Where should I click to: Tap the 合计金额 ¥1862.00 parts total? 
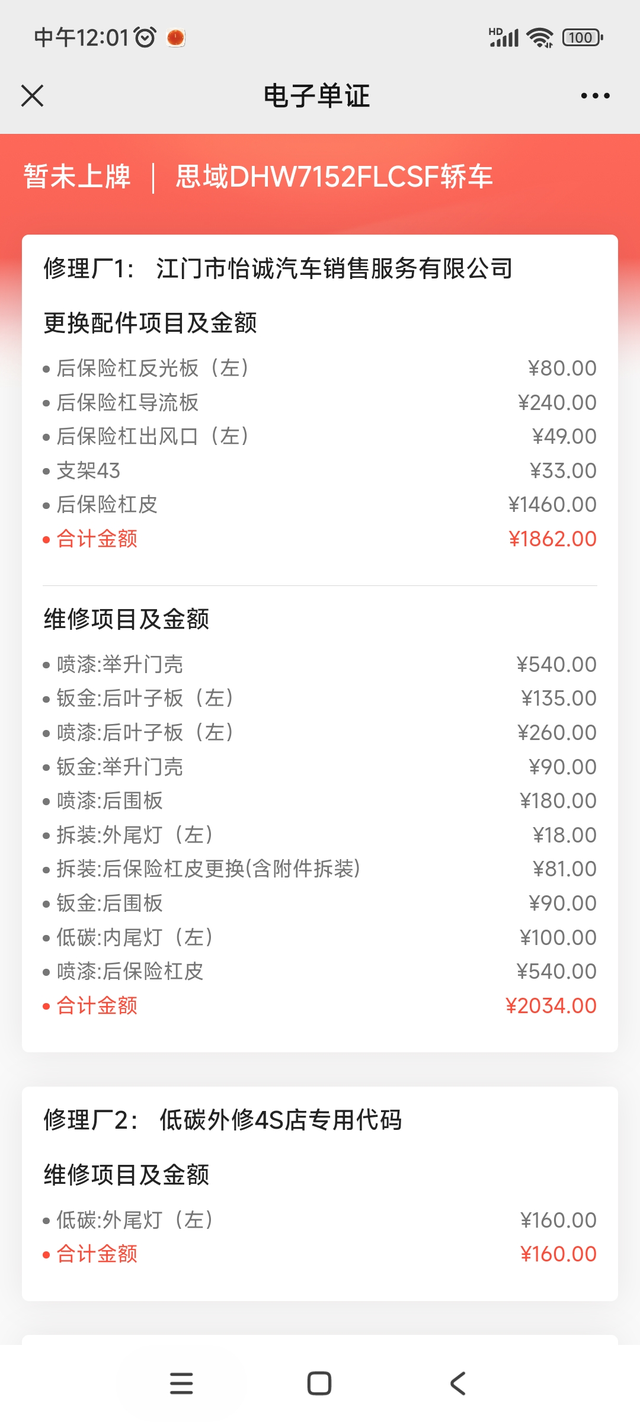pos(320,539)
